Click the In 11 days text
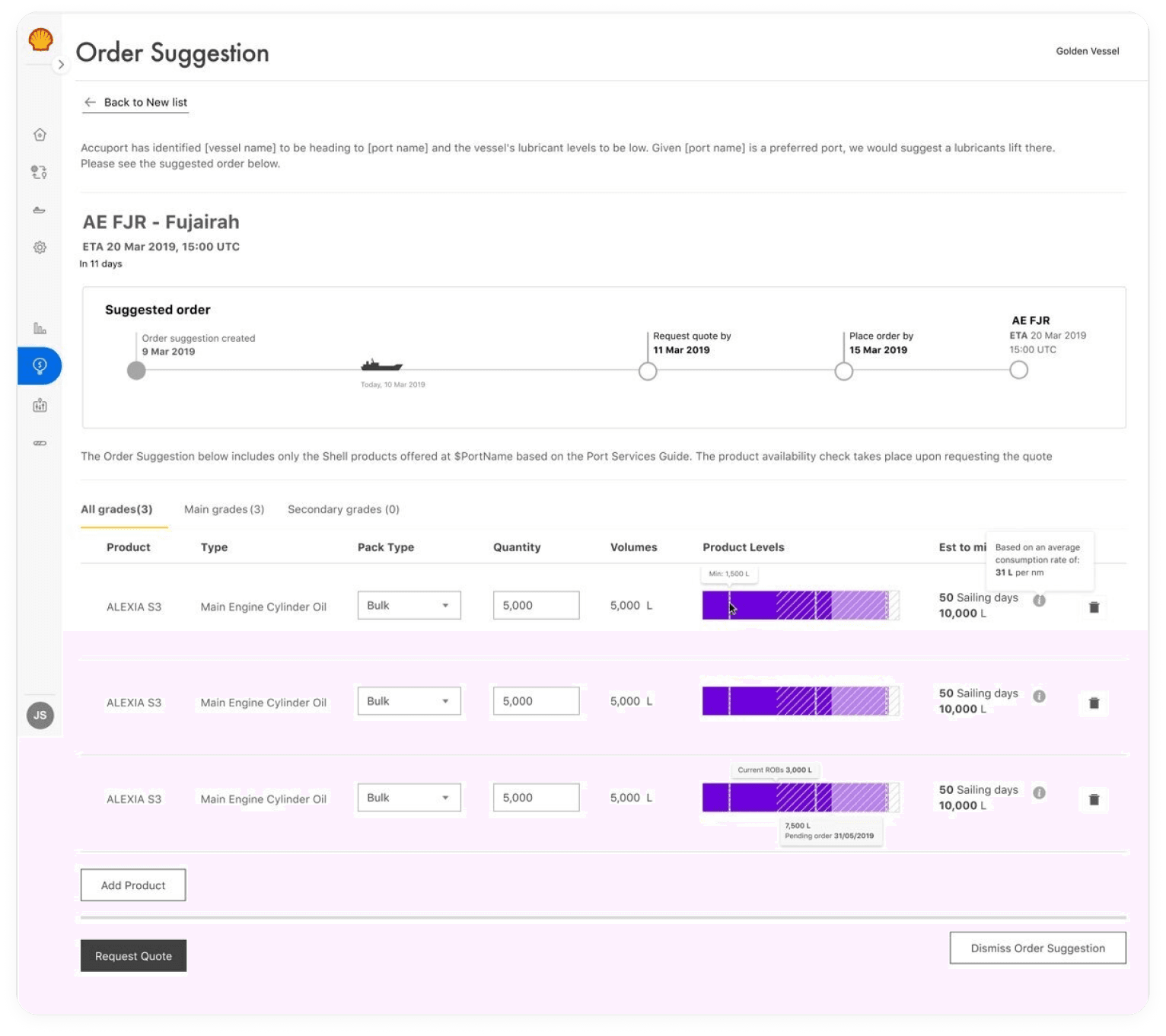Screen dimensions: 1166x1036 coord(101,264)
